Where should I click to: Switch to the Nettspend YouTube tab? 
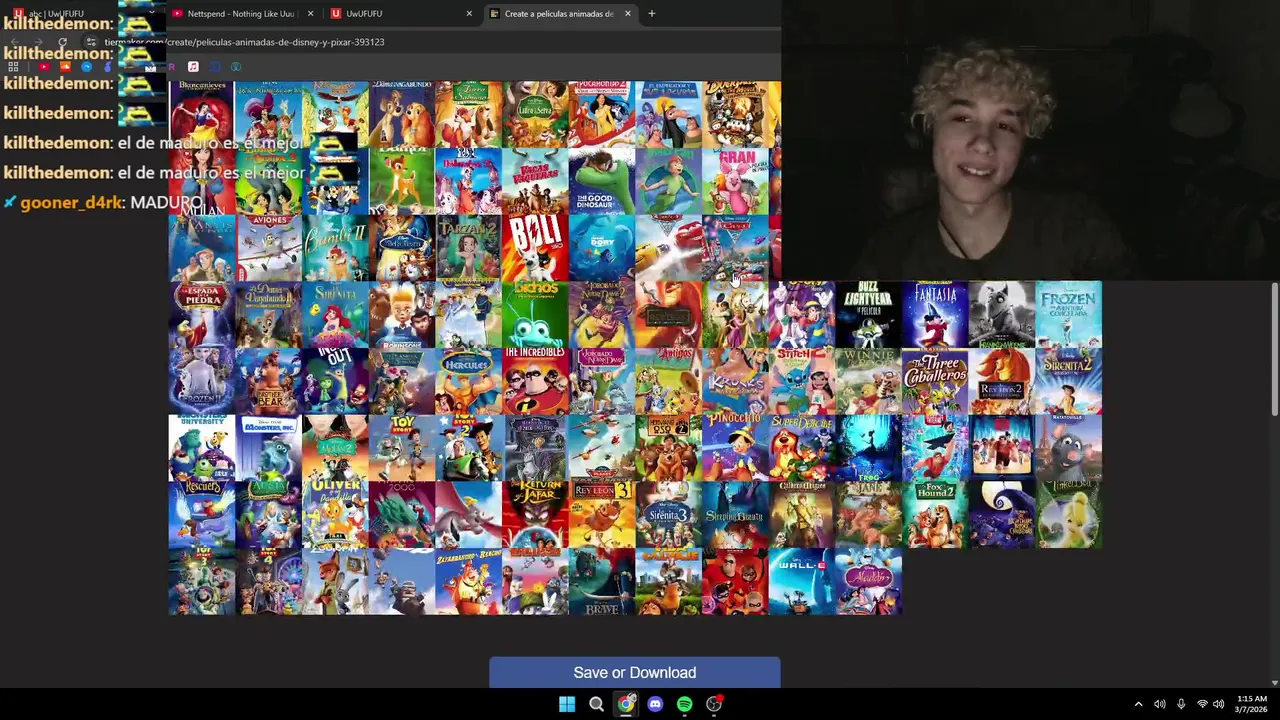pos(241,14)
